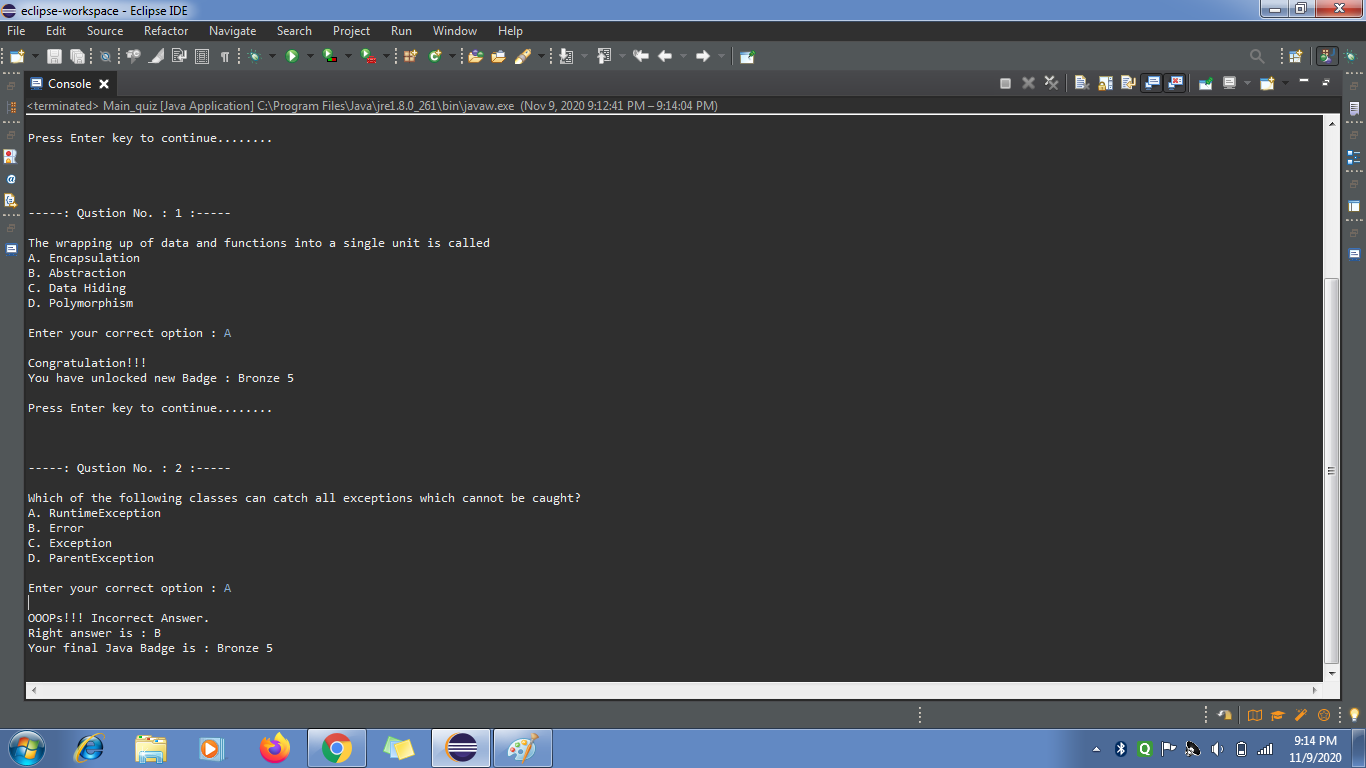The width and height of the screenshot is (1366, 768).
Task: Toggle show console on standard out change
Action: click(1152, 83)
